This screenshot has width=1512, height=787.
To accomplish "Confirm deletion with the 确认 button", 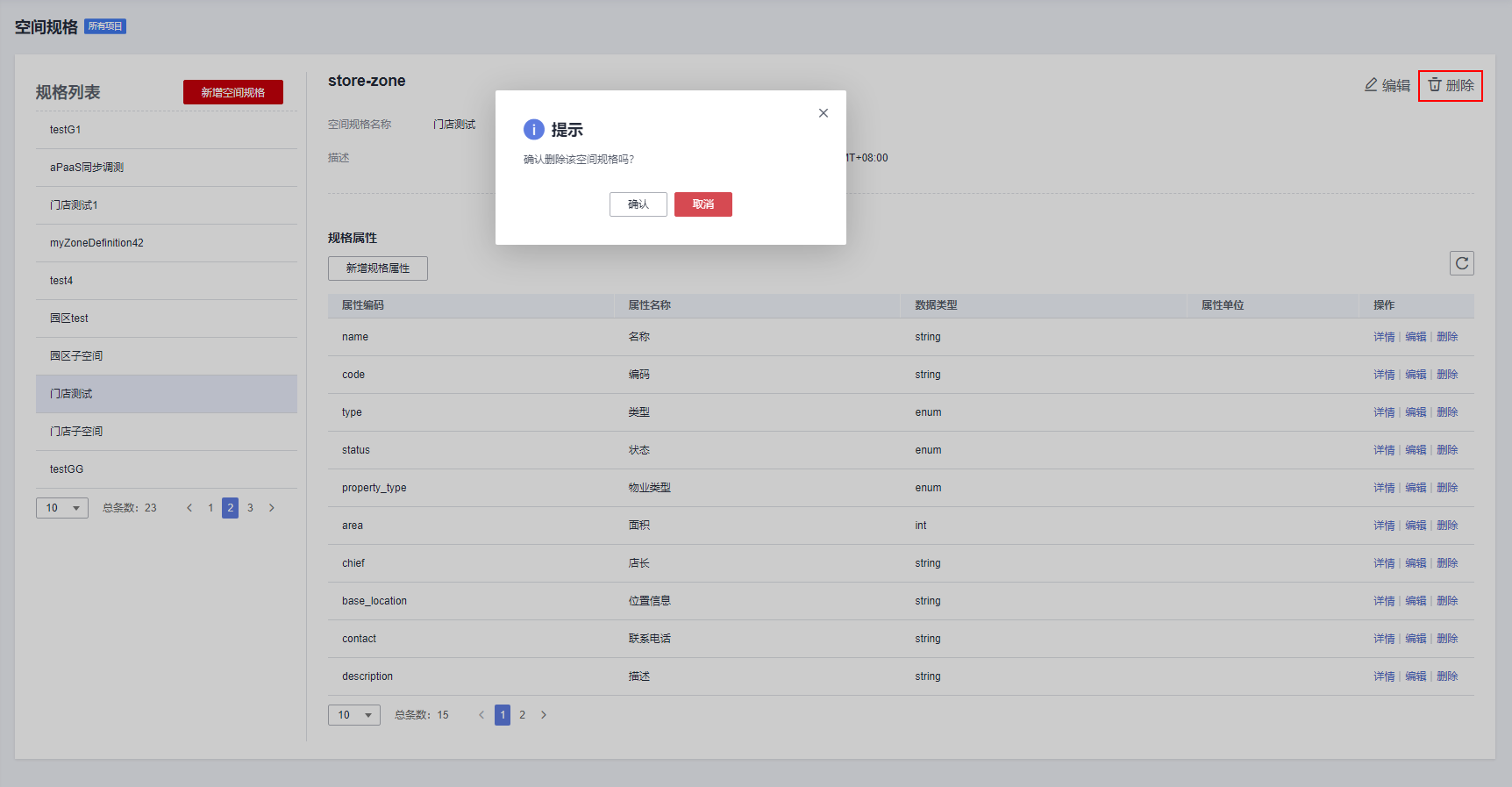I will (638, 204).
